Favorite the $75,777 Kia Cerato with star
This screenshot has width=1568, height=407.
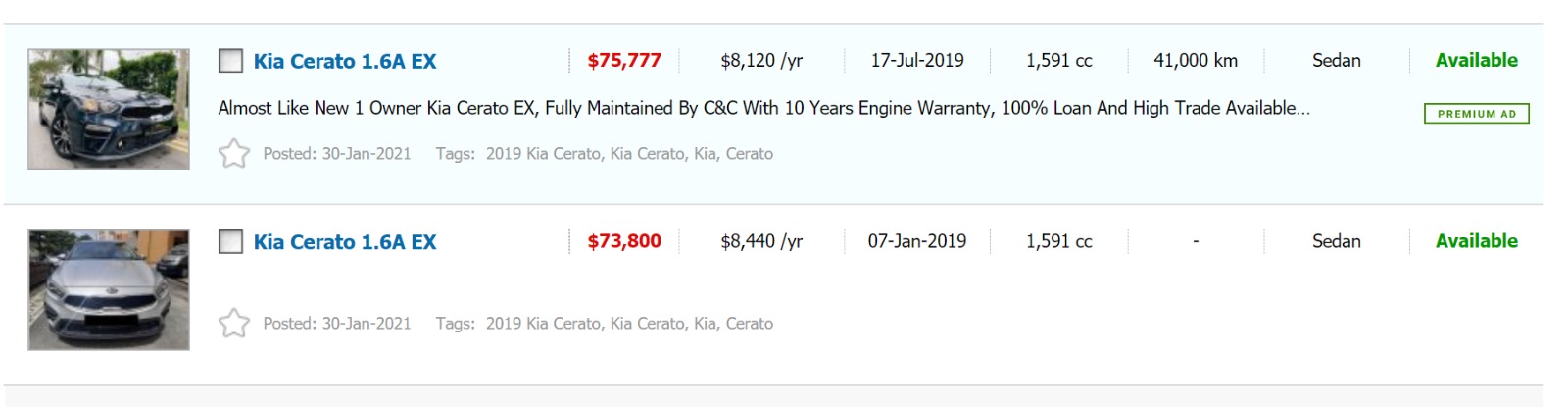[233, 154]
